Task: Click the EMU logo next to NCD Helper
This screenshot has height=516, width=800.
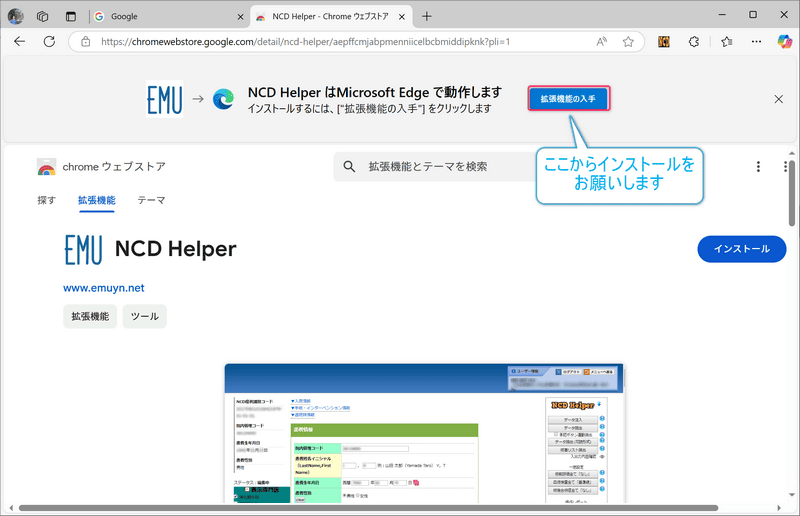Action: pyautogui.click(x=83, y=250)
